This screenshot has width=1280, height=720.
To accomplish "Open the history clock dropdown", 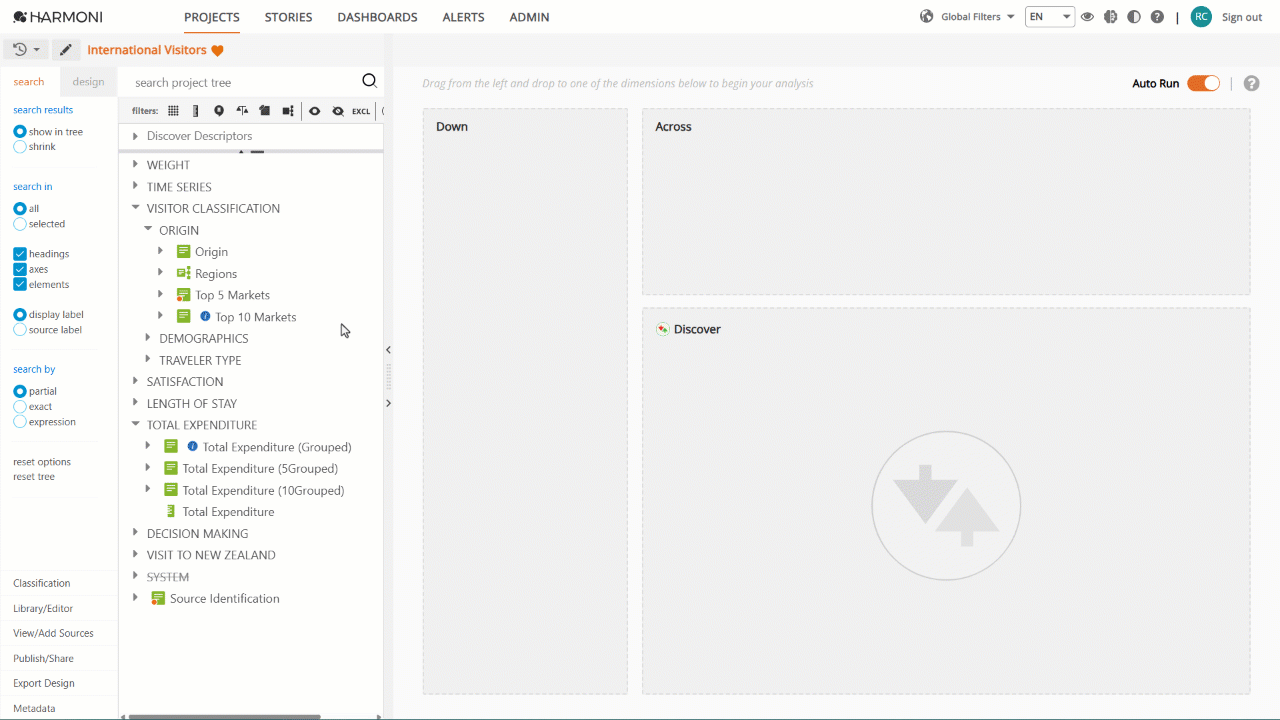I will click(26, 50).
